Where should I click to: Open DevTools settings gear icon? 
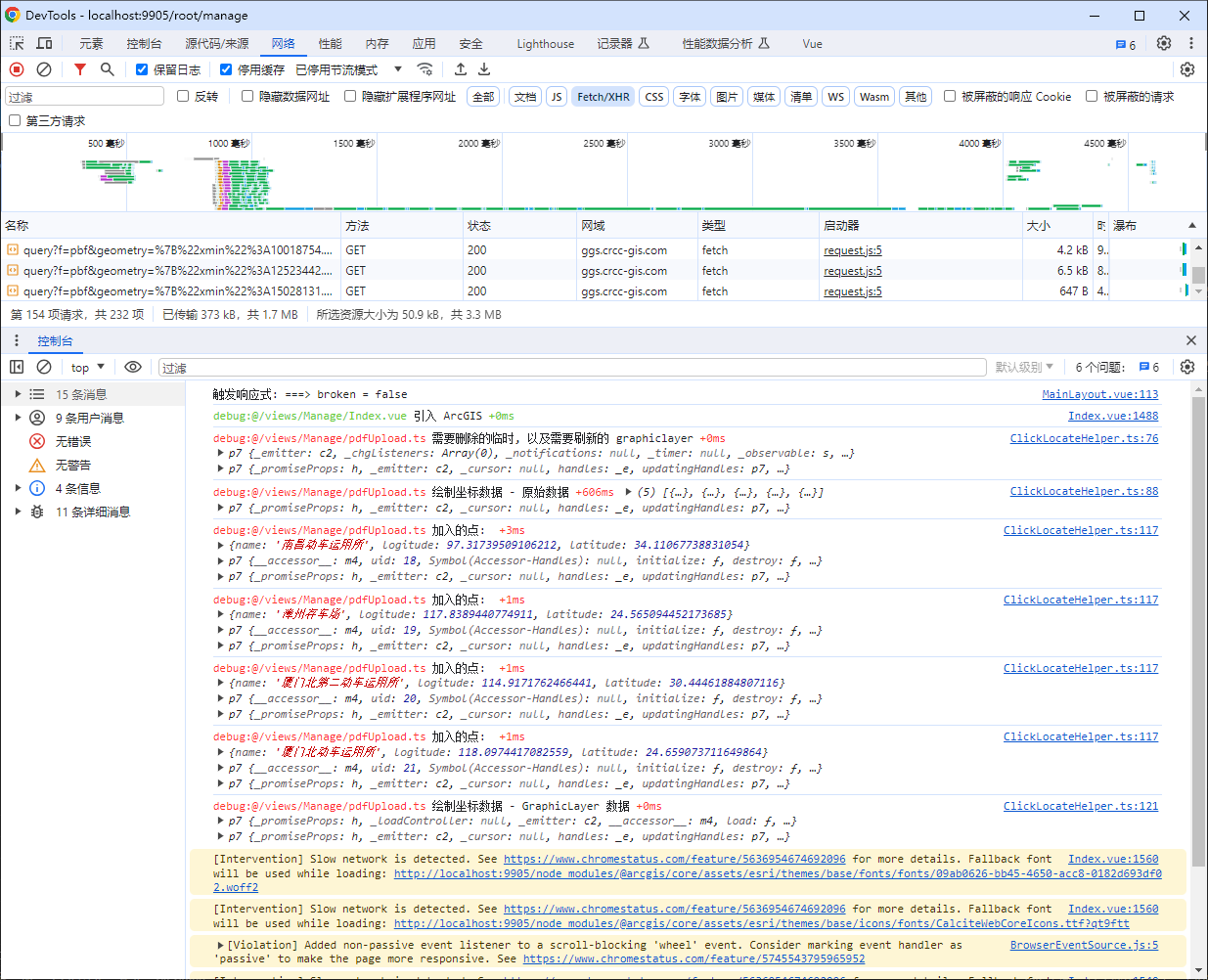tap(1164, 43)
